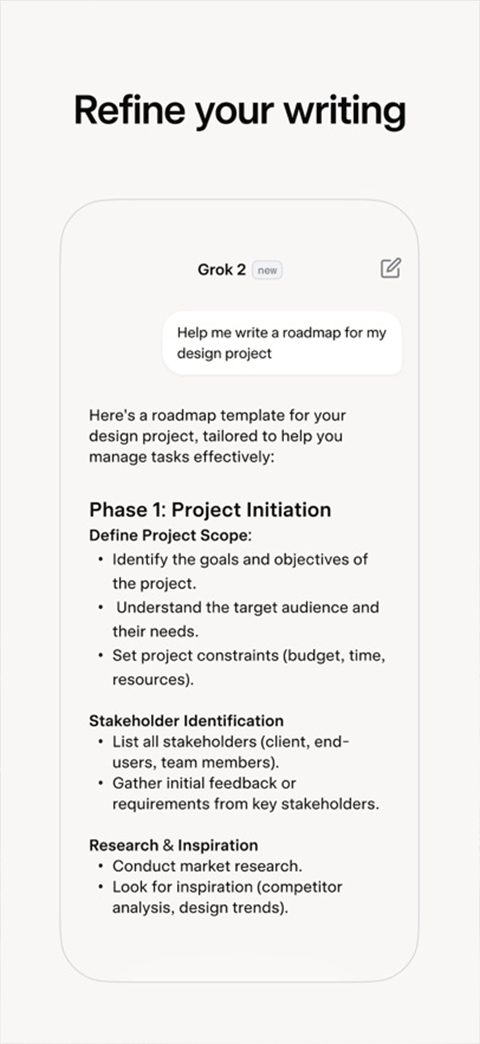480x1044 pixels.
Task: Open the Grok 2 model selector
Action: pyautogui.click(x=222, y=270)
